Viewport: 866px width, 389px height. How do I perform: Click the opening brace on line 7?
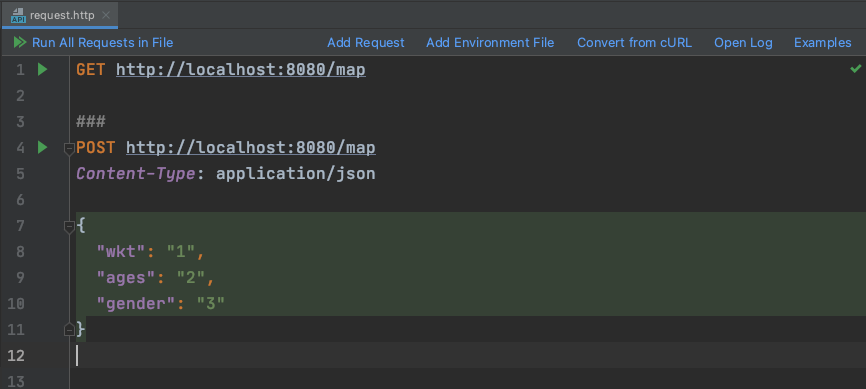click(x=81, y=226)
